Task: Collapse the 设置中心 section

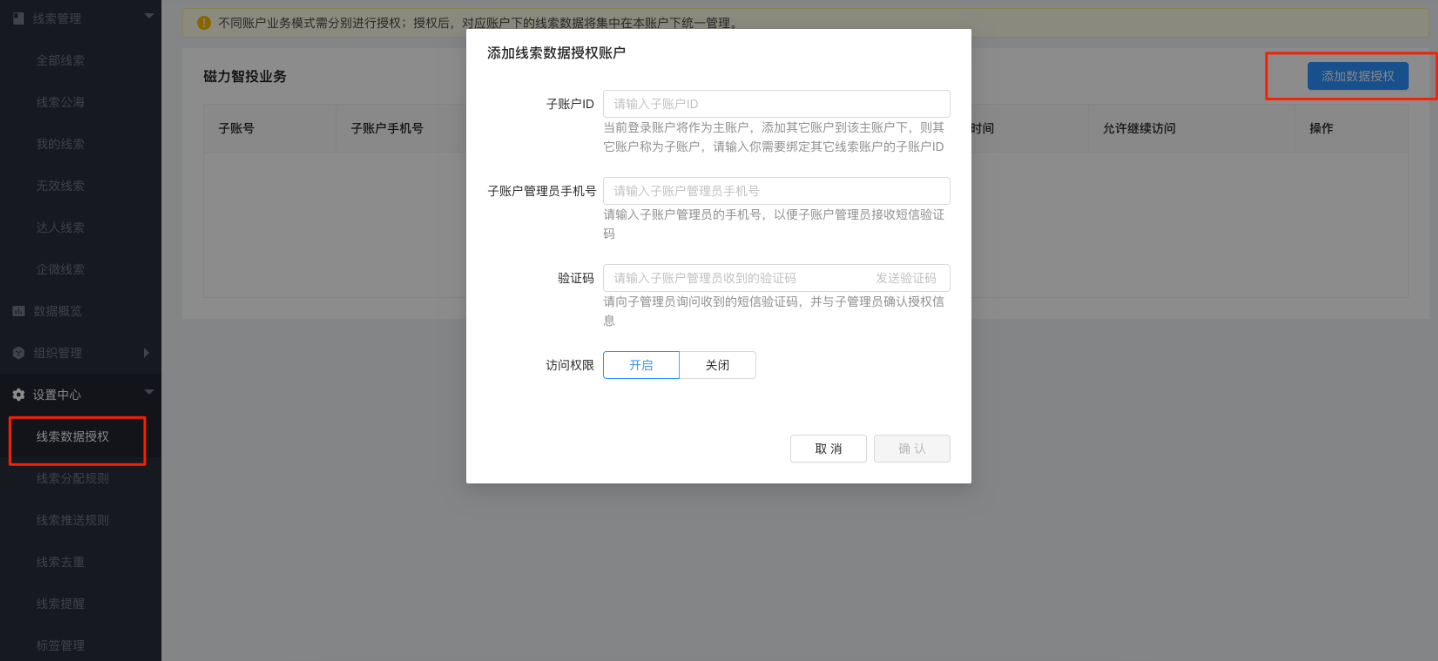Action: tap(149, 394)
